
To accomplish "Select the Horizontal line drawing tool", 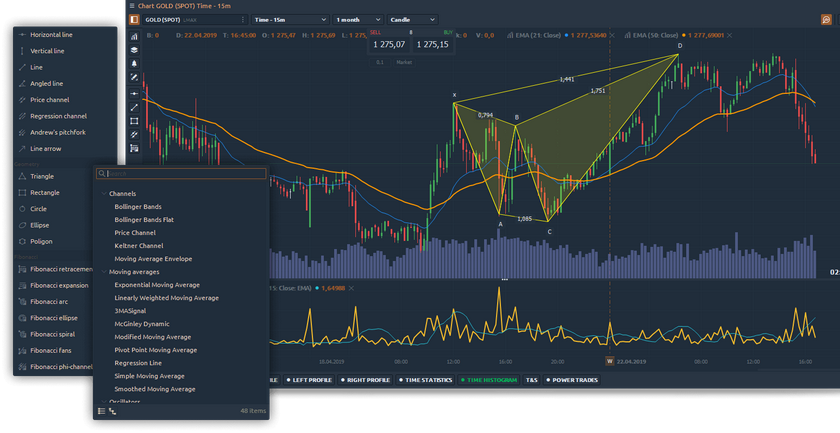I will pyautogui.click(x=51, y=35).
